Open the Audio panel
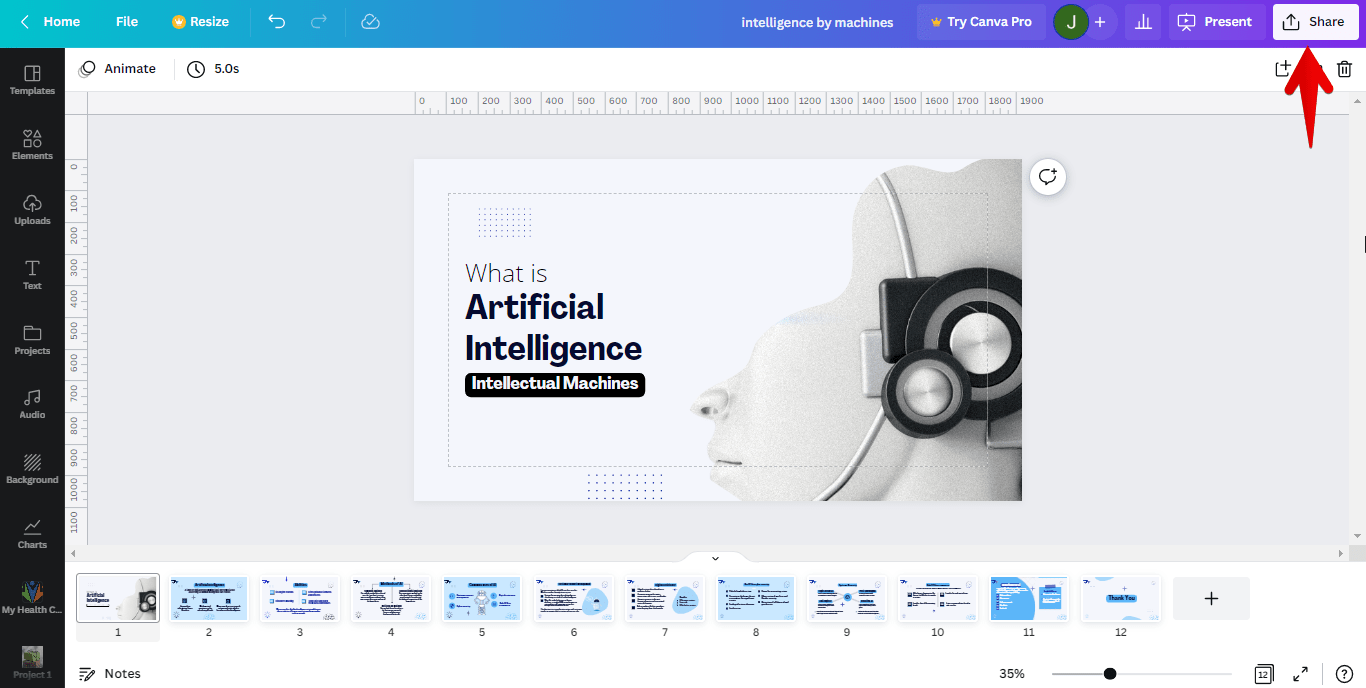Viewport: 1366px width, 688px height. click(32, 406)
